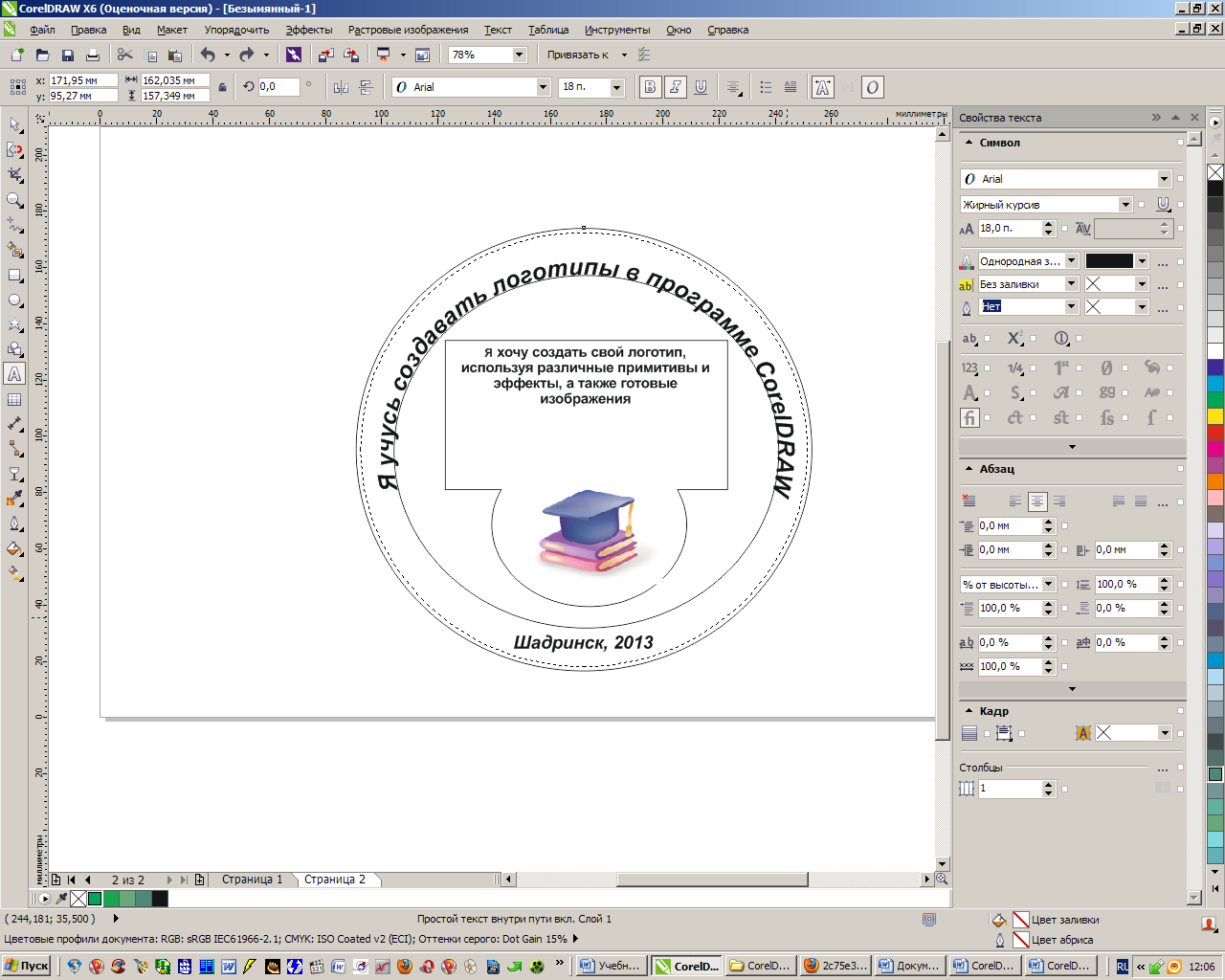Open the Докум... taskbar button

[x=910, y=966]
